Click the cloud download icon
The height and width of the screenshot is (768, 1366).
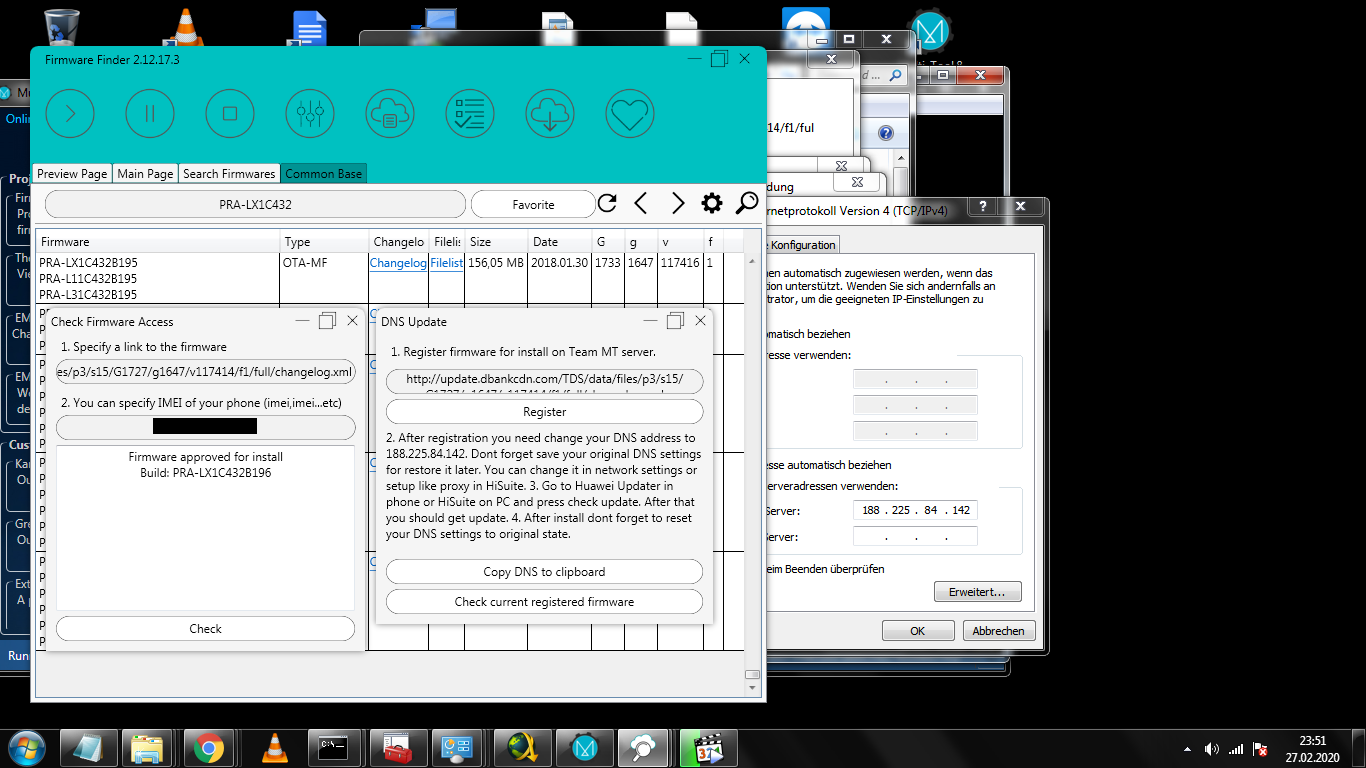[x=550, y=113]
